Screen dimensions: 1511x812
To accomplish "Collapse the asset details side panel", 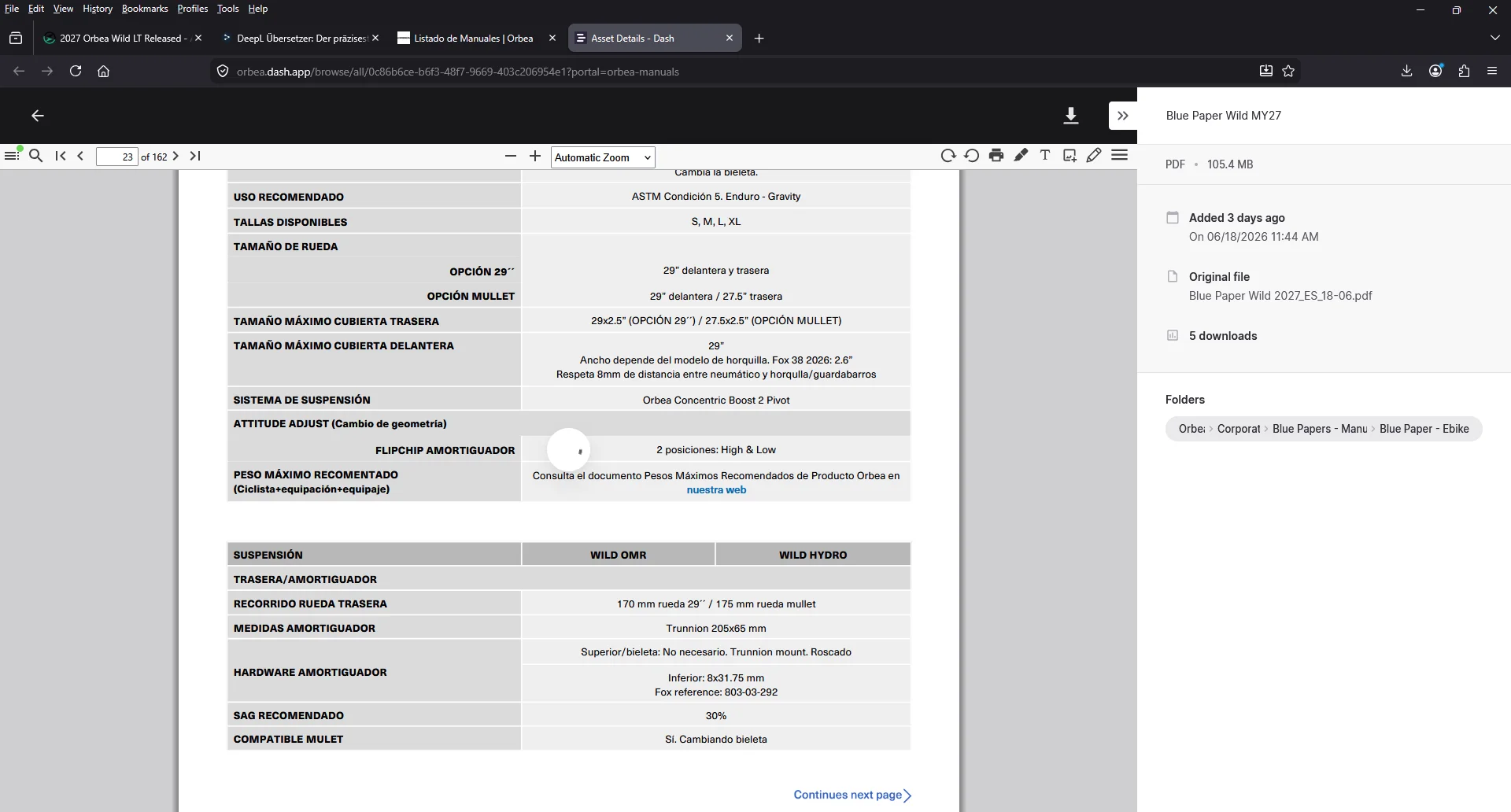I will tap(1123, 116).
